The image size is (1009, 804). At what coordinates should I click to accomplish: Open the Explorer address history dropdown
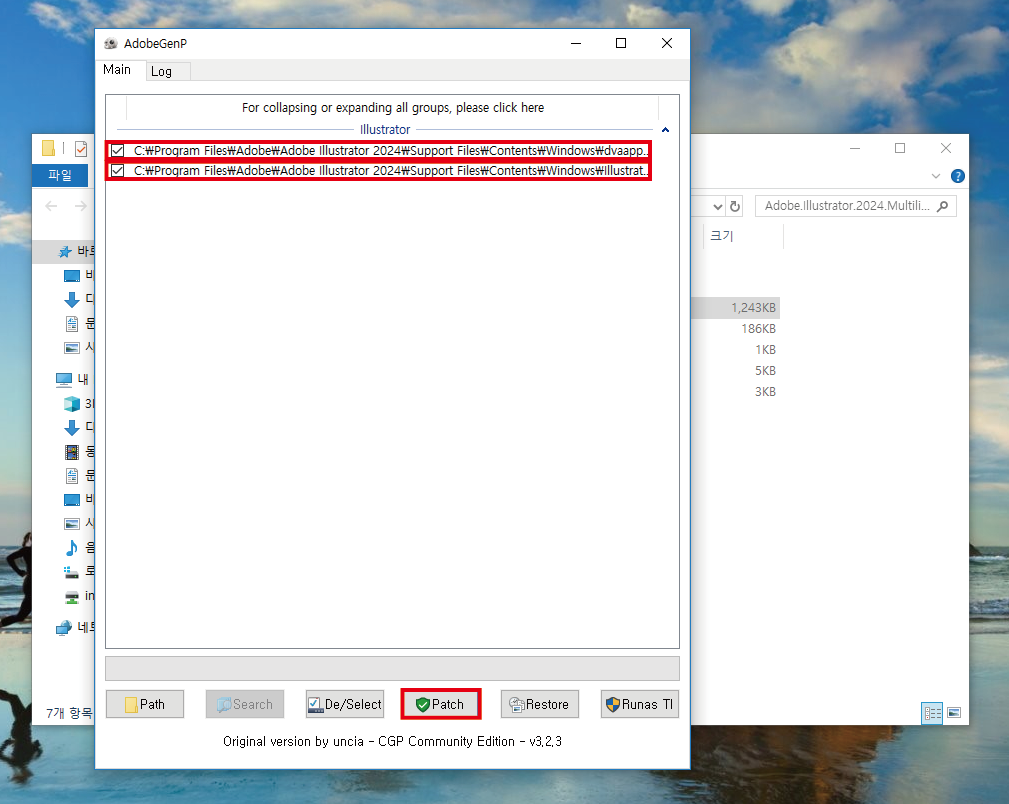click(x=718, y=207)
